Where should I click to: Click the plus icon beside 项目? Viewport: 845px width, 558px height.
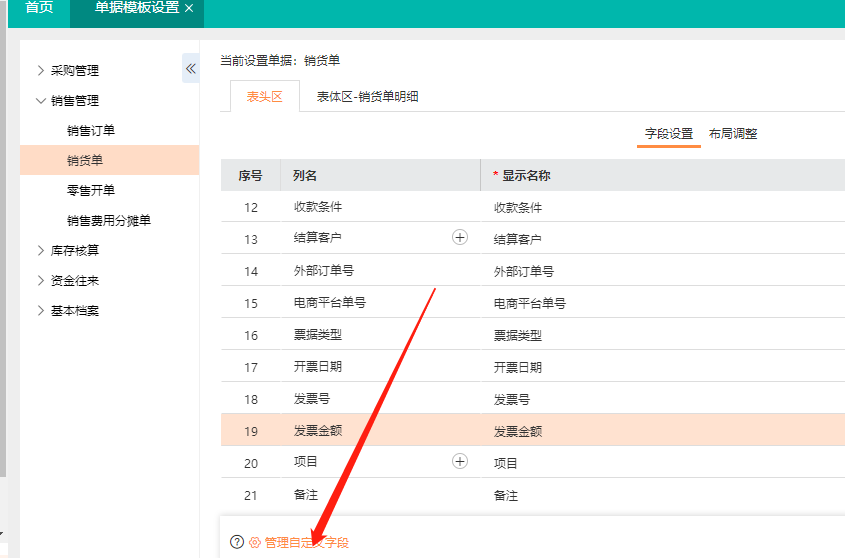[x=460, y=462]
